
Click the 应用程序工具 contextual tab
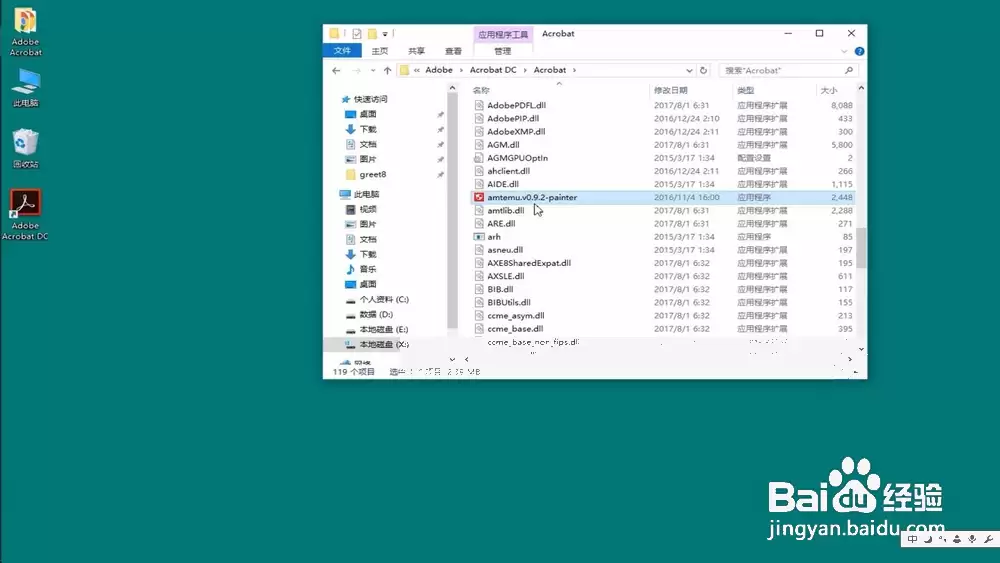(503, 34)
